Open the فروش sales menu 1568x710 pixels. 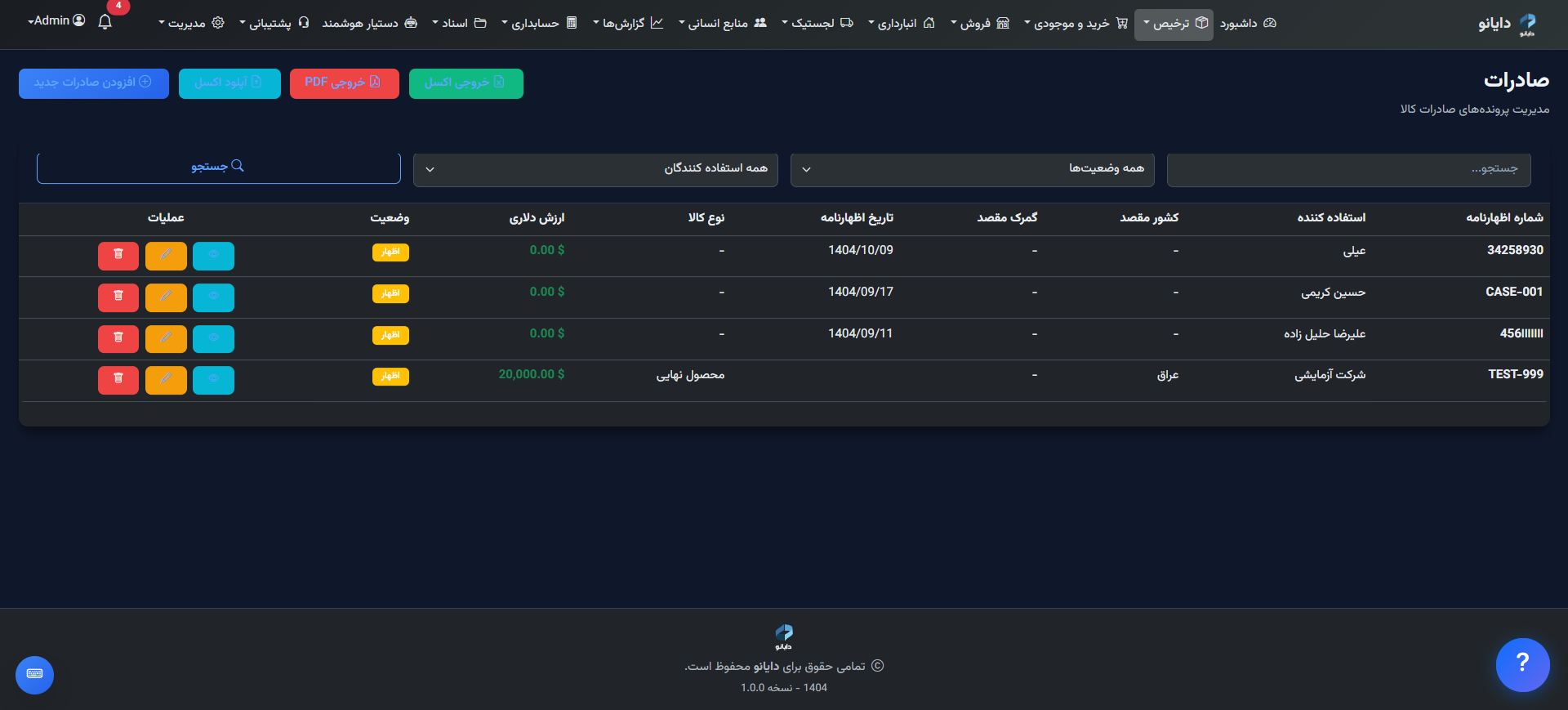980,24
